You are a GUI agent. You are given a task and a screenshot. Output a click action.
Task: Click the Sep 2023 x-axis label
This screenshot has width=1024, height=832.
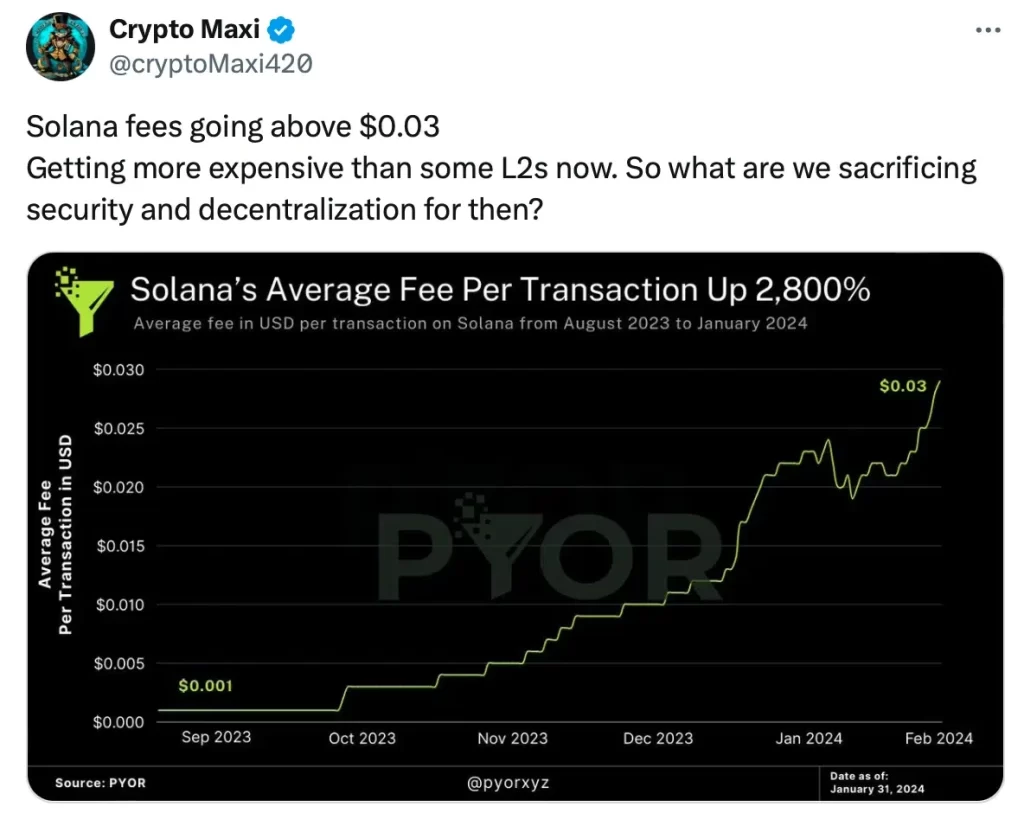tap(216, 737)
